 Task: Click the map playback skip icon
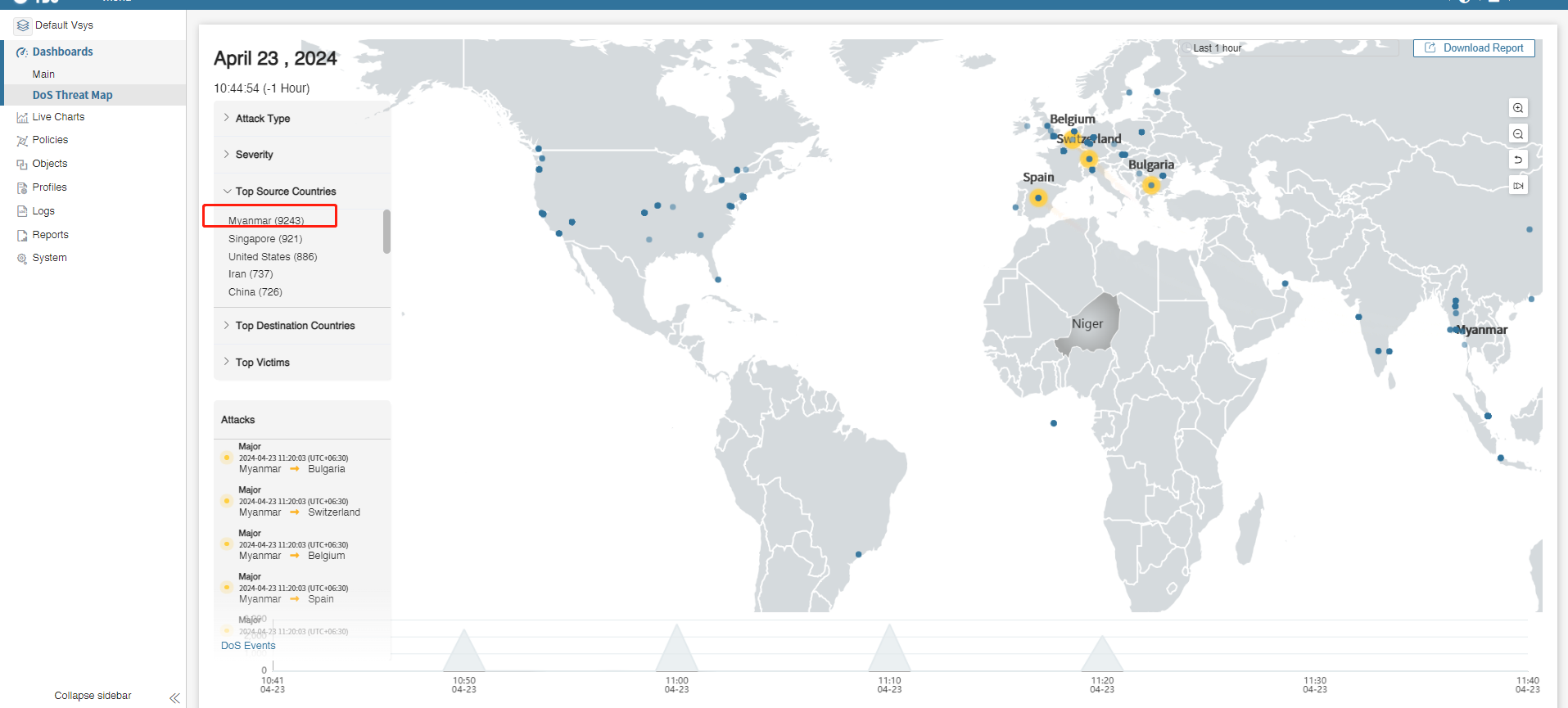[1518, 186]
